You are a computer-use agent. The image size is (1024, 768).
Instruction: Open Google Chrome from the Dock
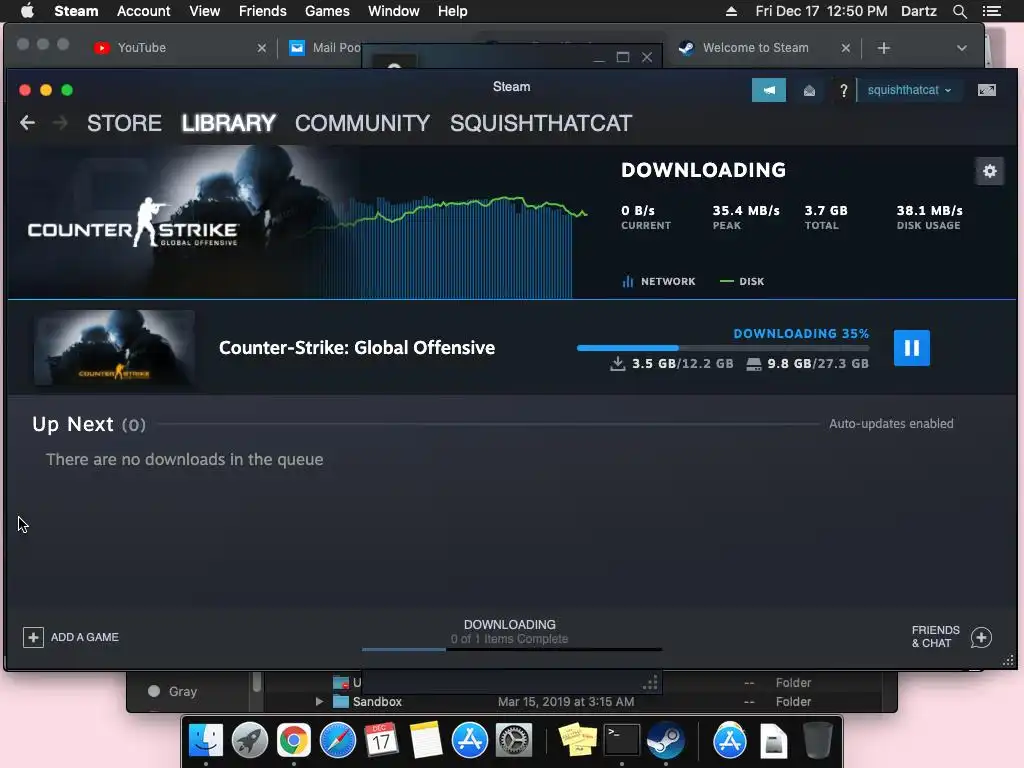pyautogui.click(x=293, y=740)
